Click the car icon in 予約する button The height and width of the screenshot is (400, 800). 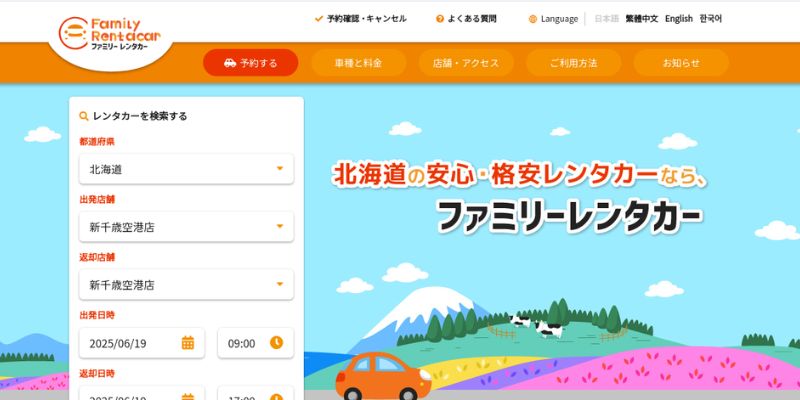pyautogui.click(x=230, y=63)
